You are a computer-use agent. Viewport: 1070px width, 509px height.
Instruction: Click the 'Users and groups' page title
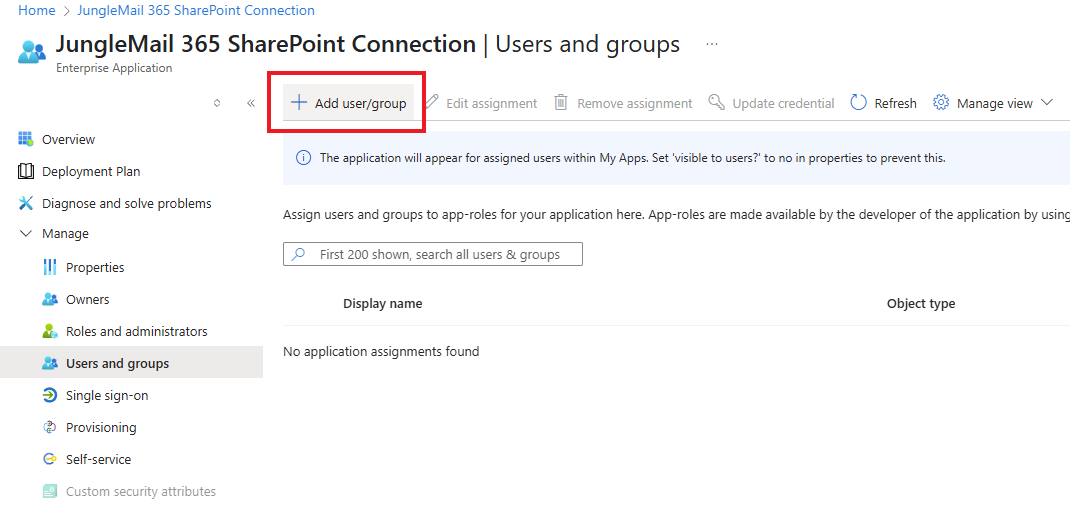(x=588, y=44)
